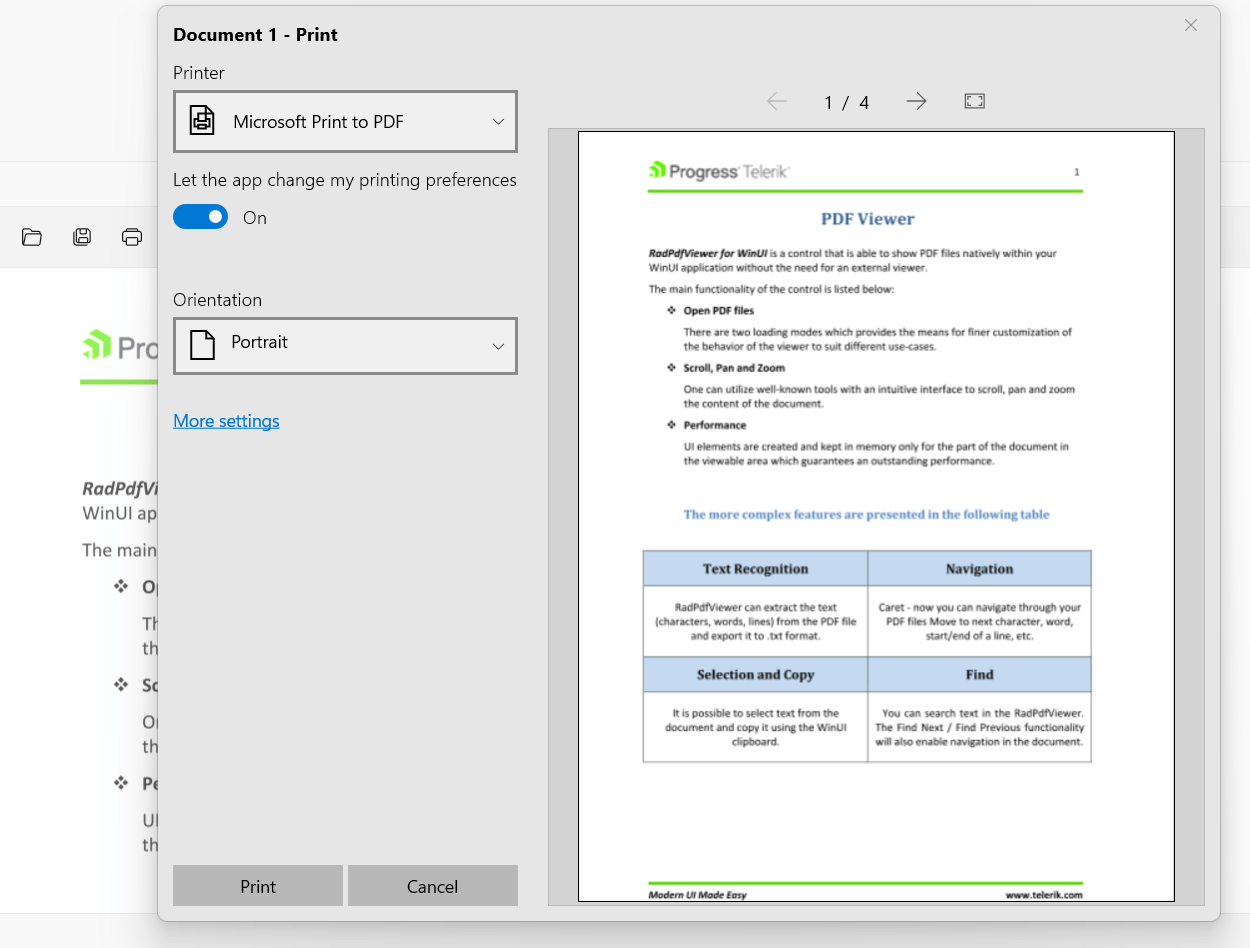Click the chevron on the printer selector
Screen dimensions: 1250x948
click(x=498, y=121)
